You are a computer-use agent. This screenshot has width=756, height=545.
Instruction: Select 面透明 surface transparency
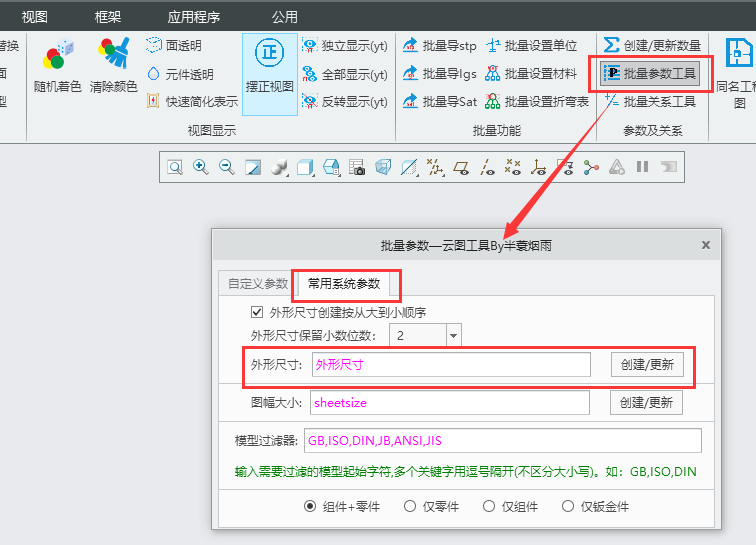(174, 46)
